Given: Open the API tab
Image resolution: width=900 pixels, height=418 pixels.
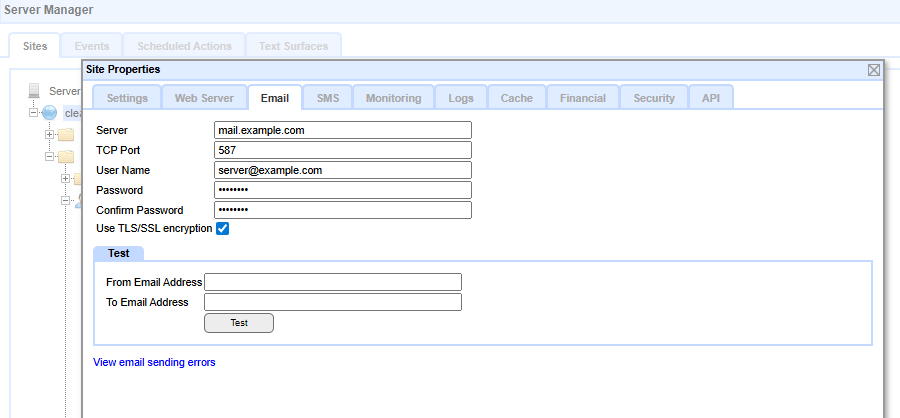Looking at the screenshot, I should [710, 98].
